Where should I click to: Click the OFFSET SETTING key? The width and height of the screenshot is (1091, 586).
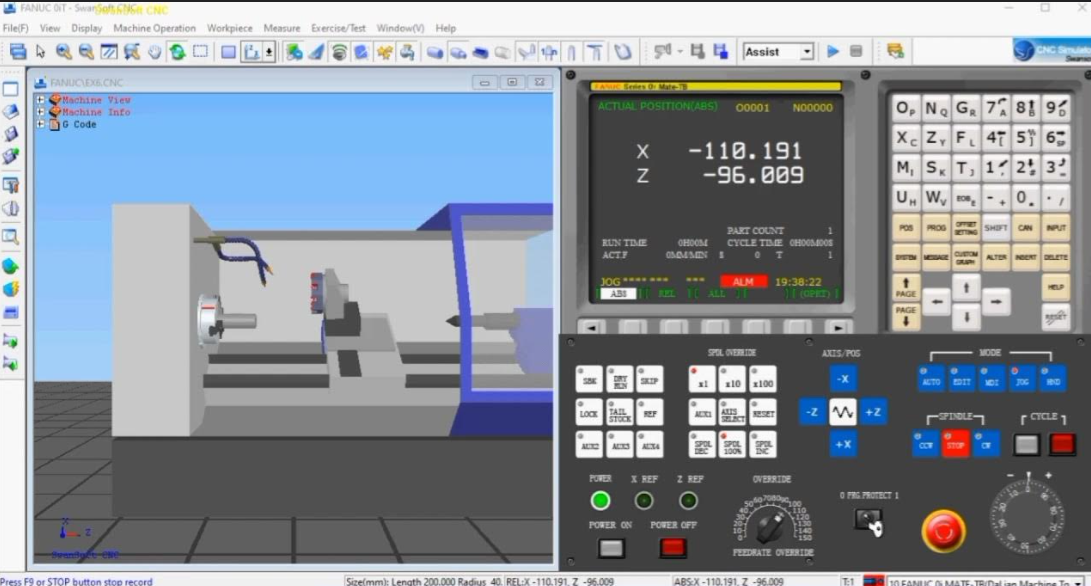pos(966,228)
